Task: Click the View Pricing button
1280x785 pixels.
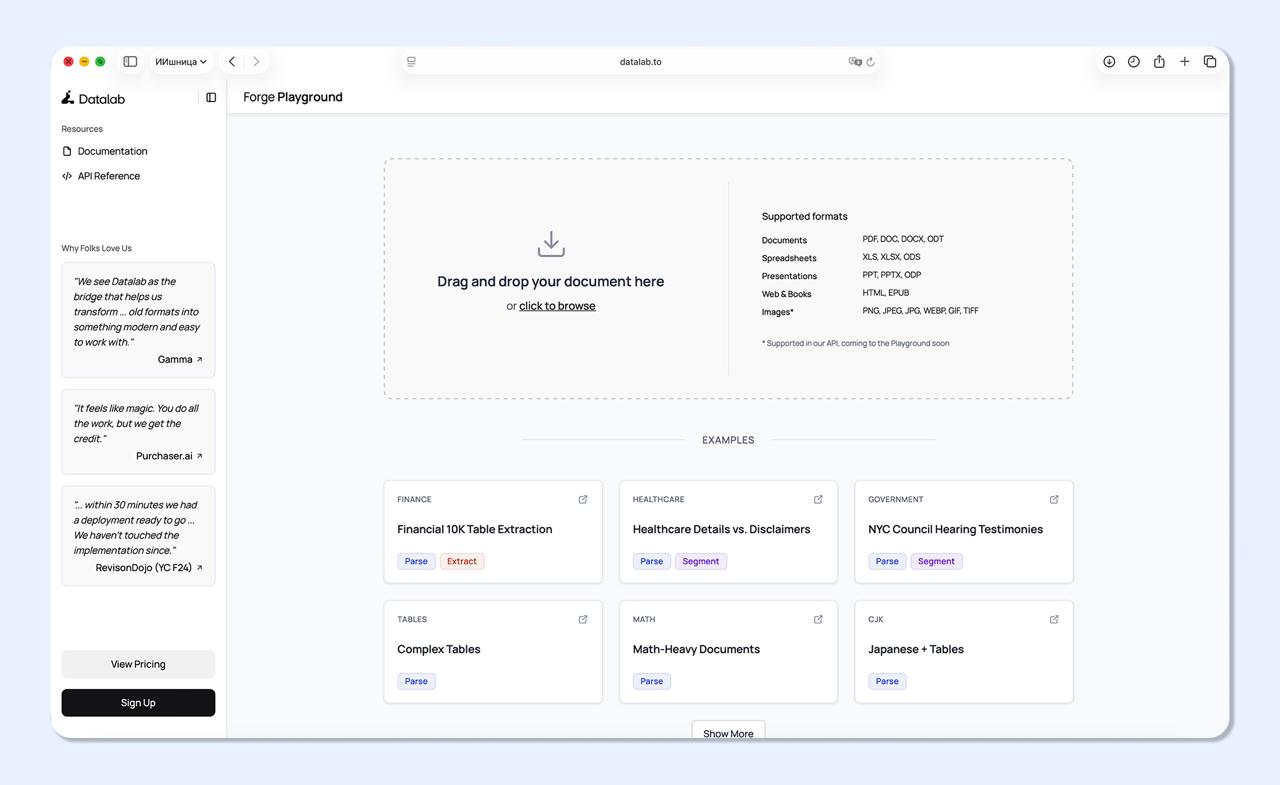Action: (x=138, y=664)
